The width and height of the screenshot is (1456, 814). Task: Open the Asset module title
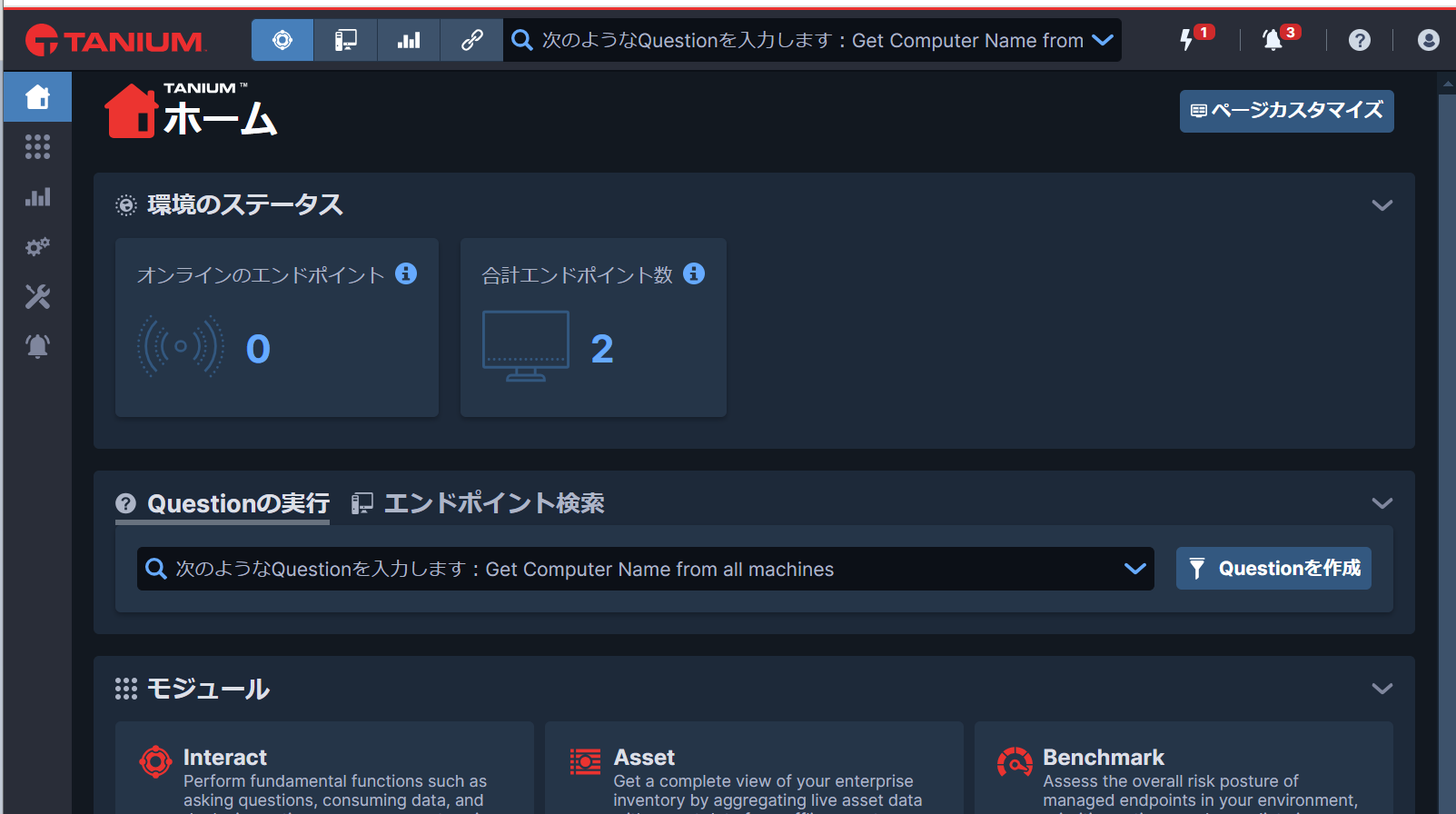click(644, 758)
